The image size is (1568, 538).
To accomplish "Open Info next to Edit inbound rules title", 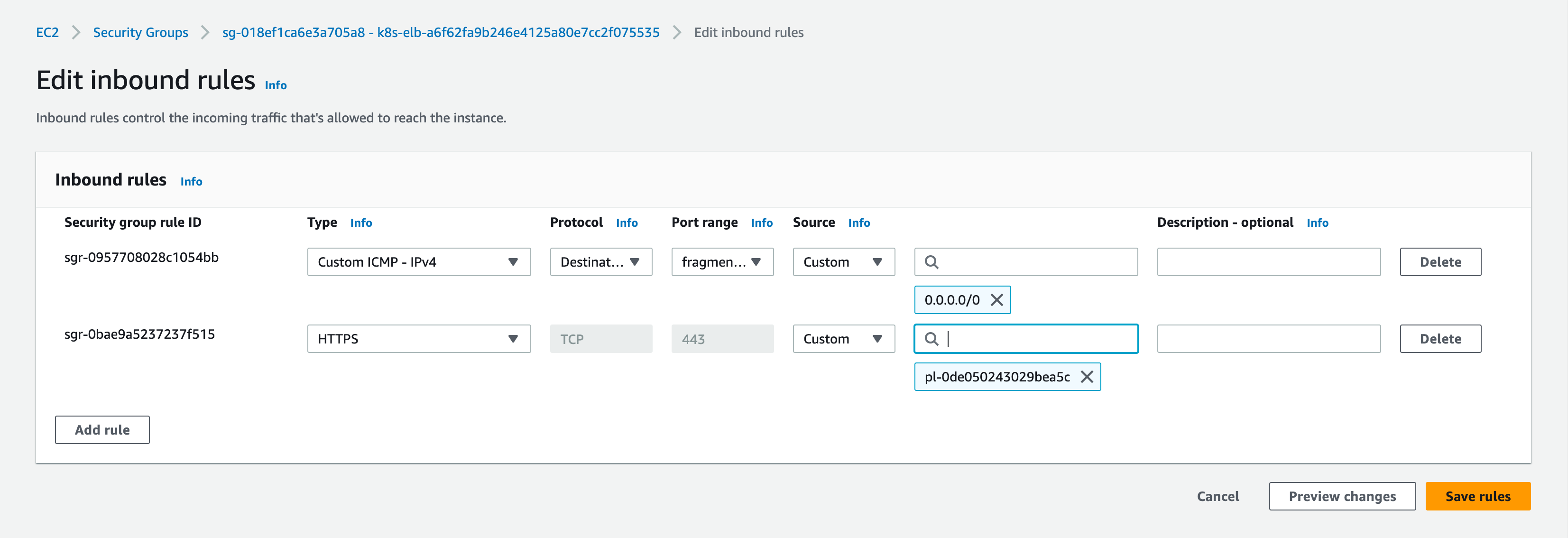I will click(x=275, y=85).
